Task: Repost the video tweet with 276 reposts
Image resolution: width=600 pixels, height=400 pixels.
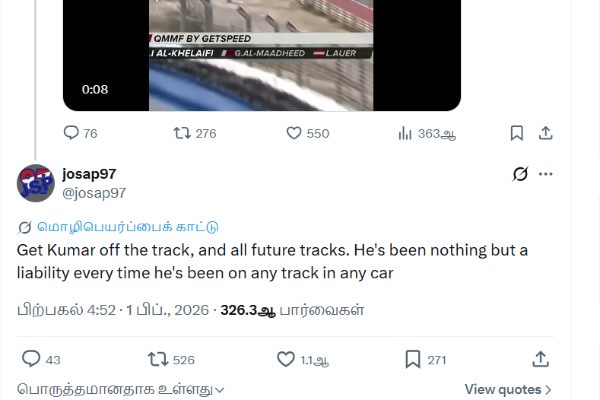Action: point(182,133)
